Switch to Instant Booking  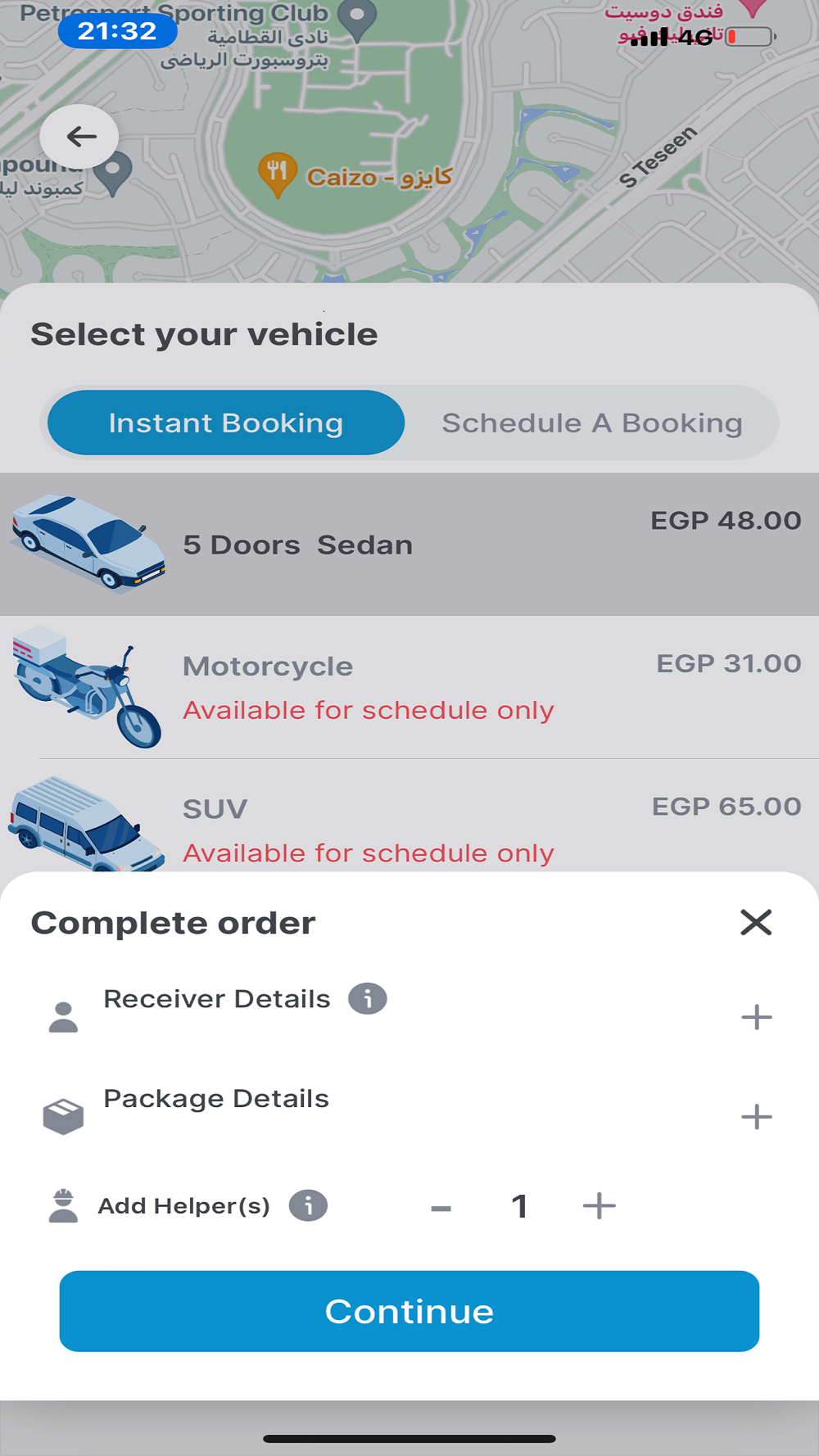click(x=226, y=423)
